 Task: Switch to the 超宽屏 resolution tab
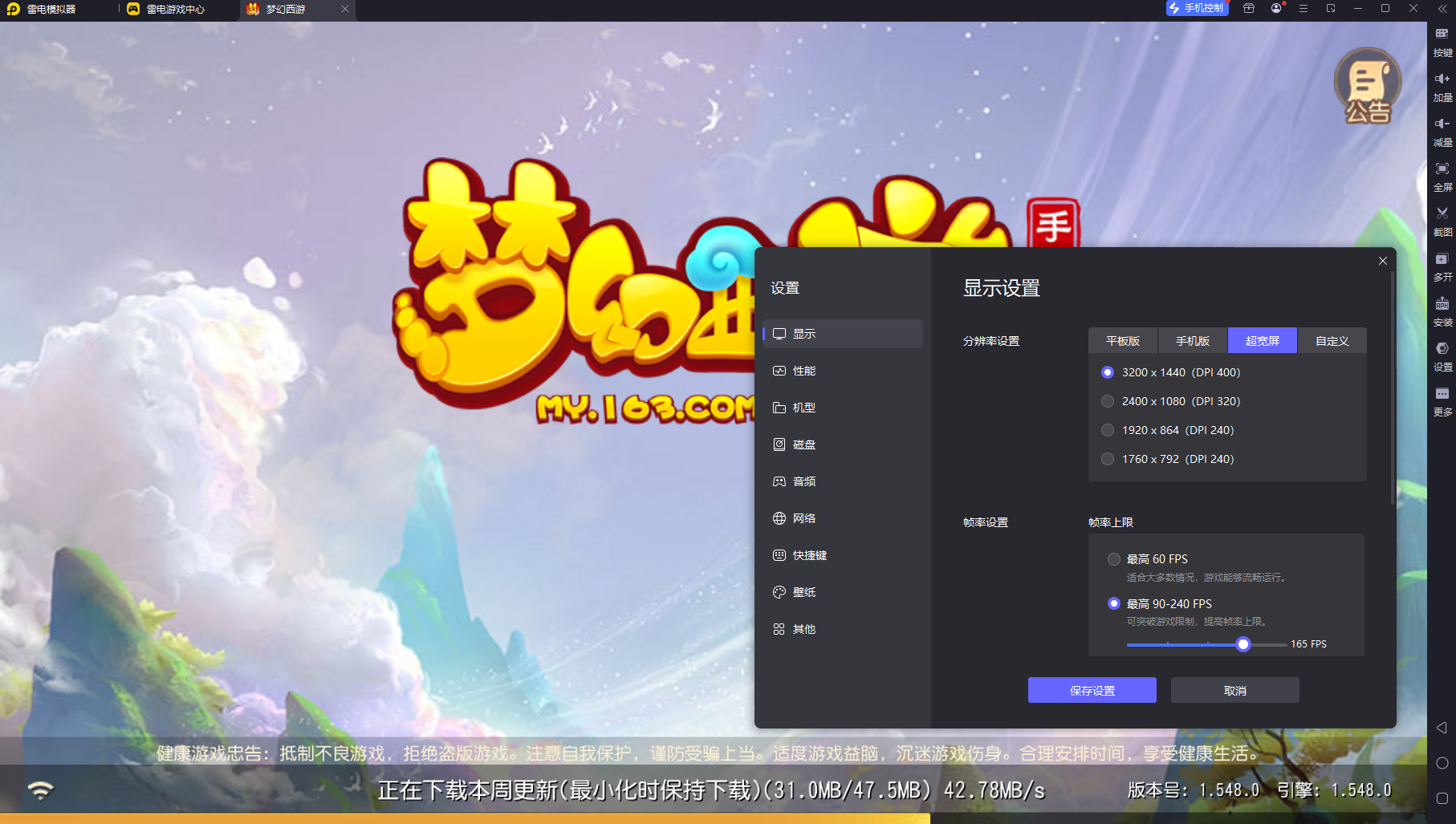[x=1263, y=341]
